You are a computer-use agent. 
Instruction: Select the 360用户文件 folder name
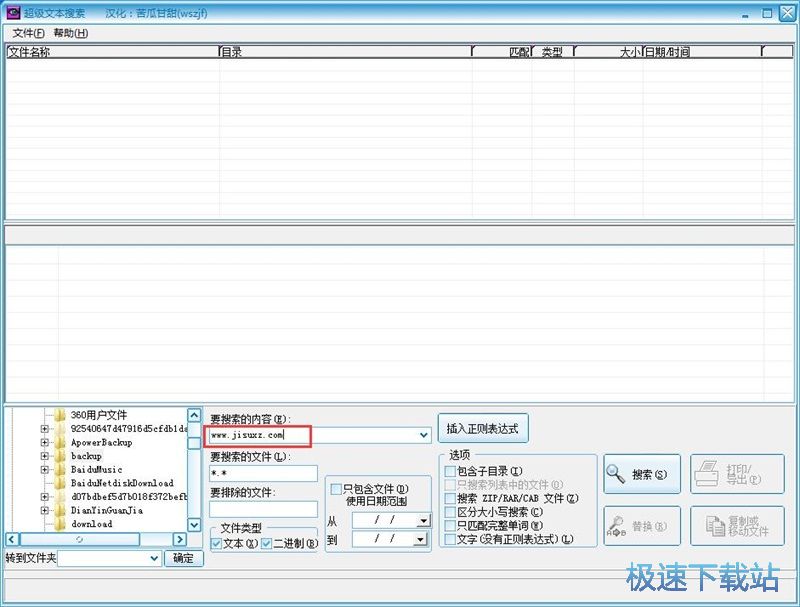(98, 415)
